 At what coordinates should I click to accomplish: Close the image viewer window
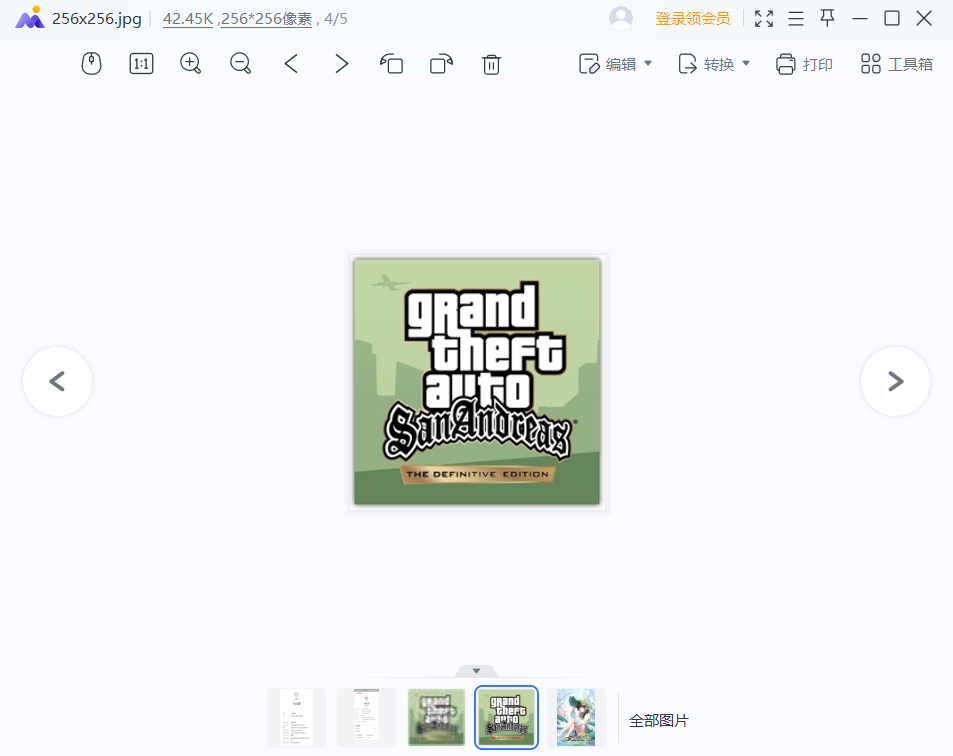(x=924, y=18)
